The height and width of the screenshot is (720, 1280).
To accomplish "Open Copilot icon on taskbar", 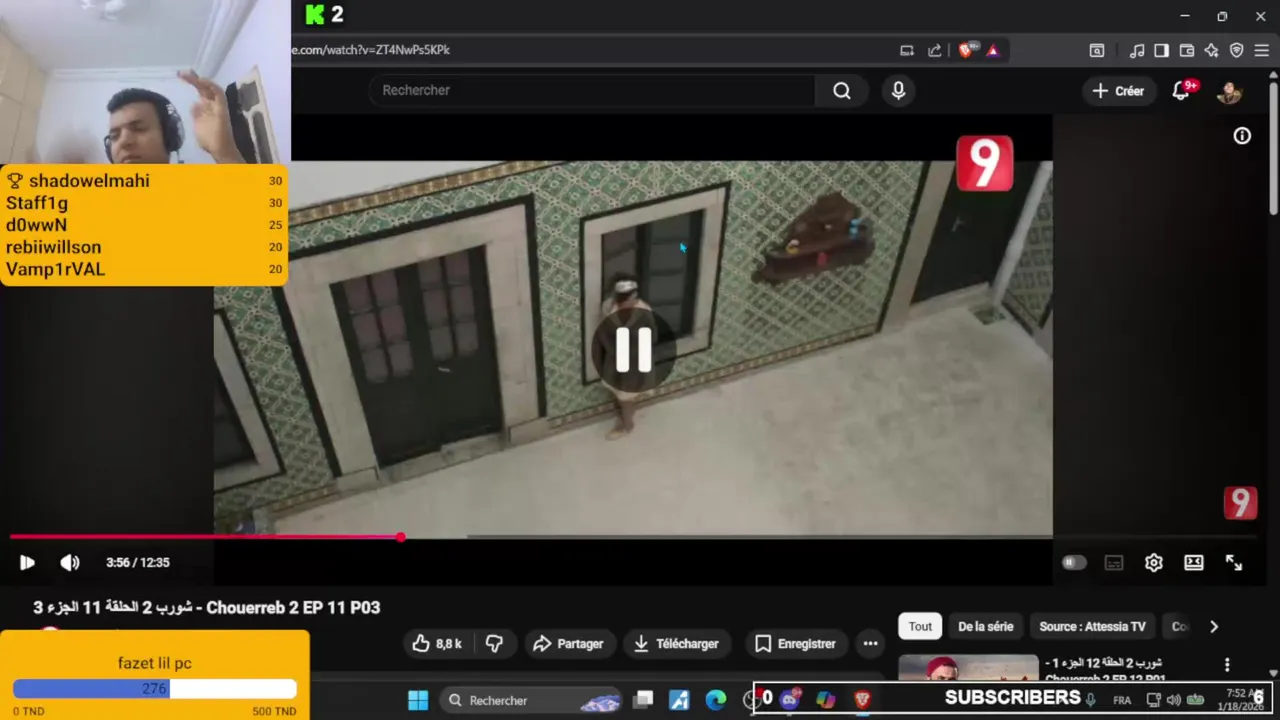I will coord(826,699).
